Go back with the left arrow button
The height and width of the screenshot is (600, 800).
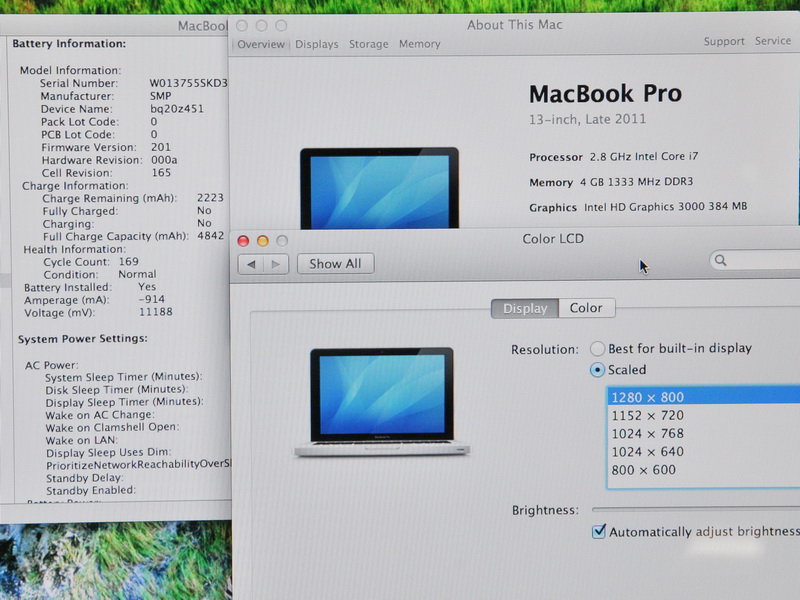[x=251, y=264]
